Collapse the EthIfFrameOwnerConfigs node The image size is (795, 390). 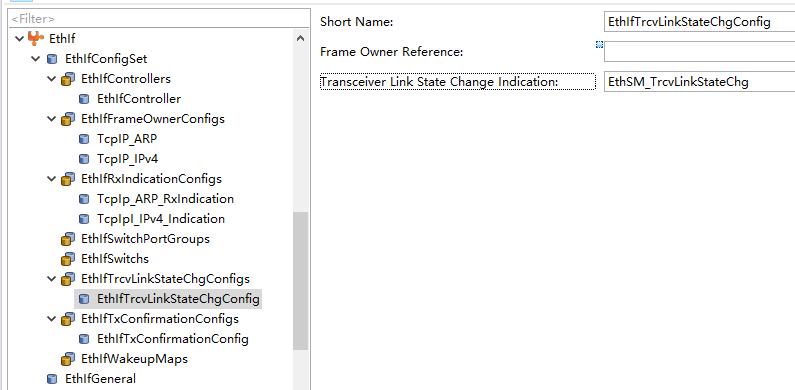52,119
